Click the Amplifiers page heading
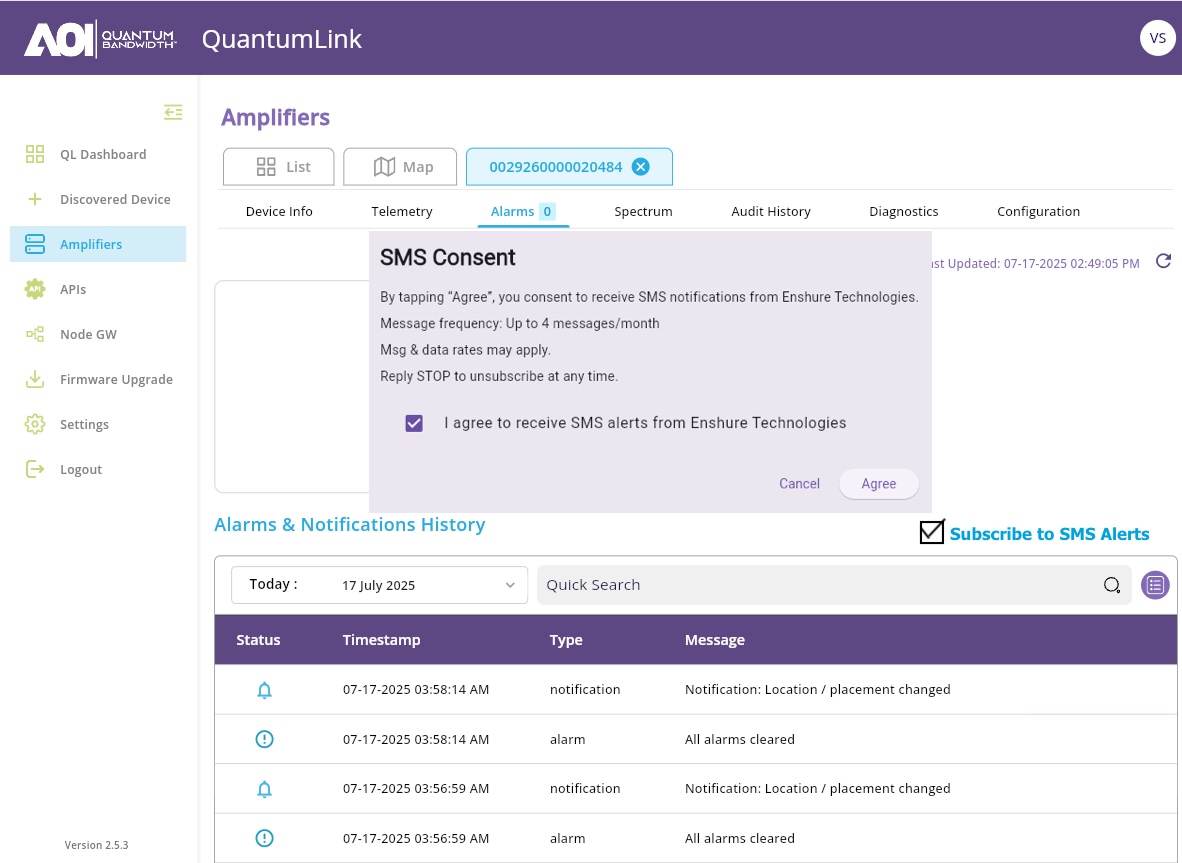The width and height of the screenshot is (1182, 863). pos(275,118)
